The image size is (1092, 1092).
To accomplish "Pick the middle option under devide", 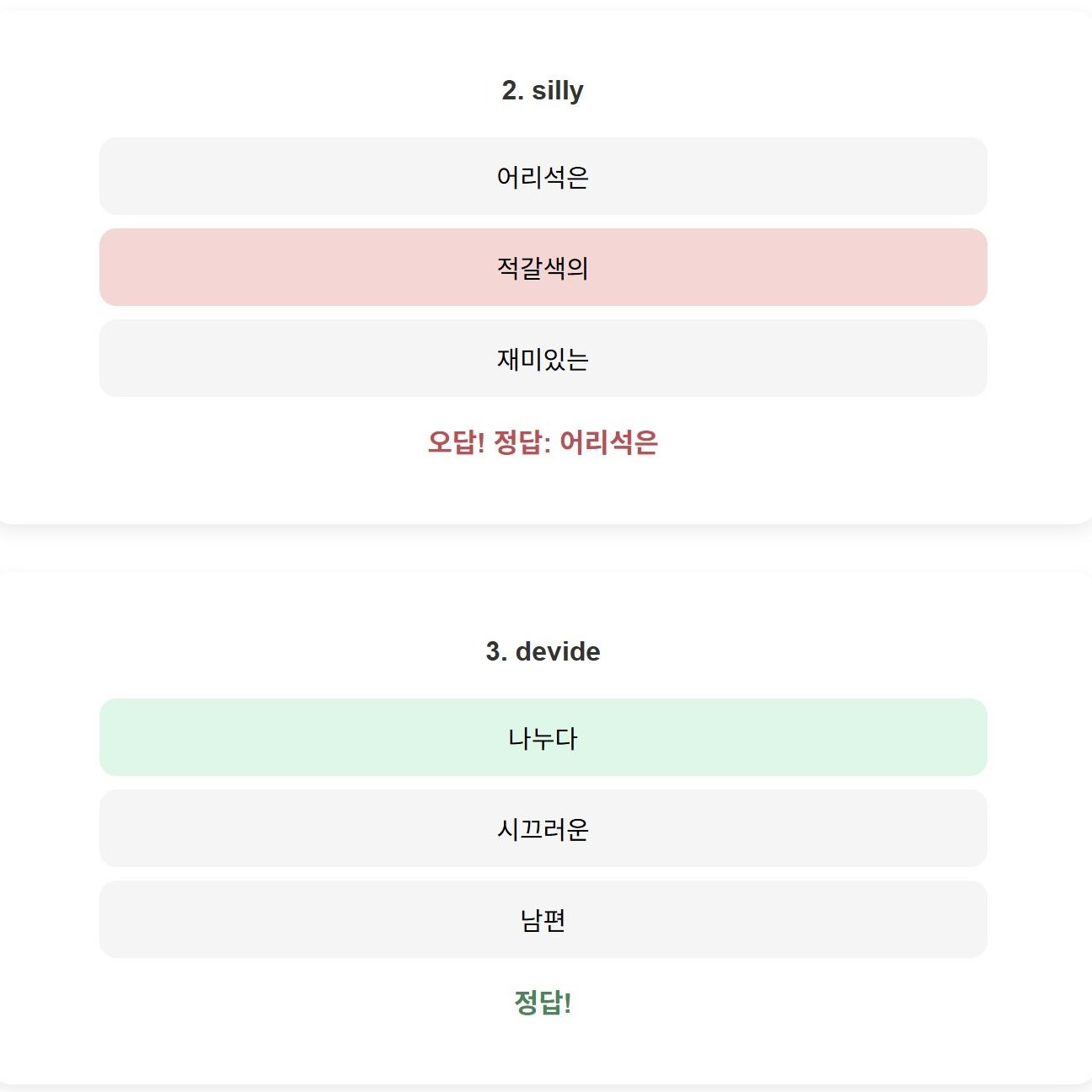I will [x=543, y=829].
